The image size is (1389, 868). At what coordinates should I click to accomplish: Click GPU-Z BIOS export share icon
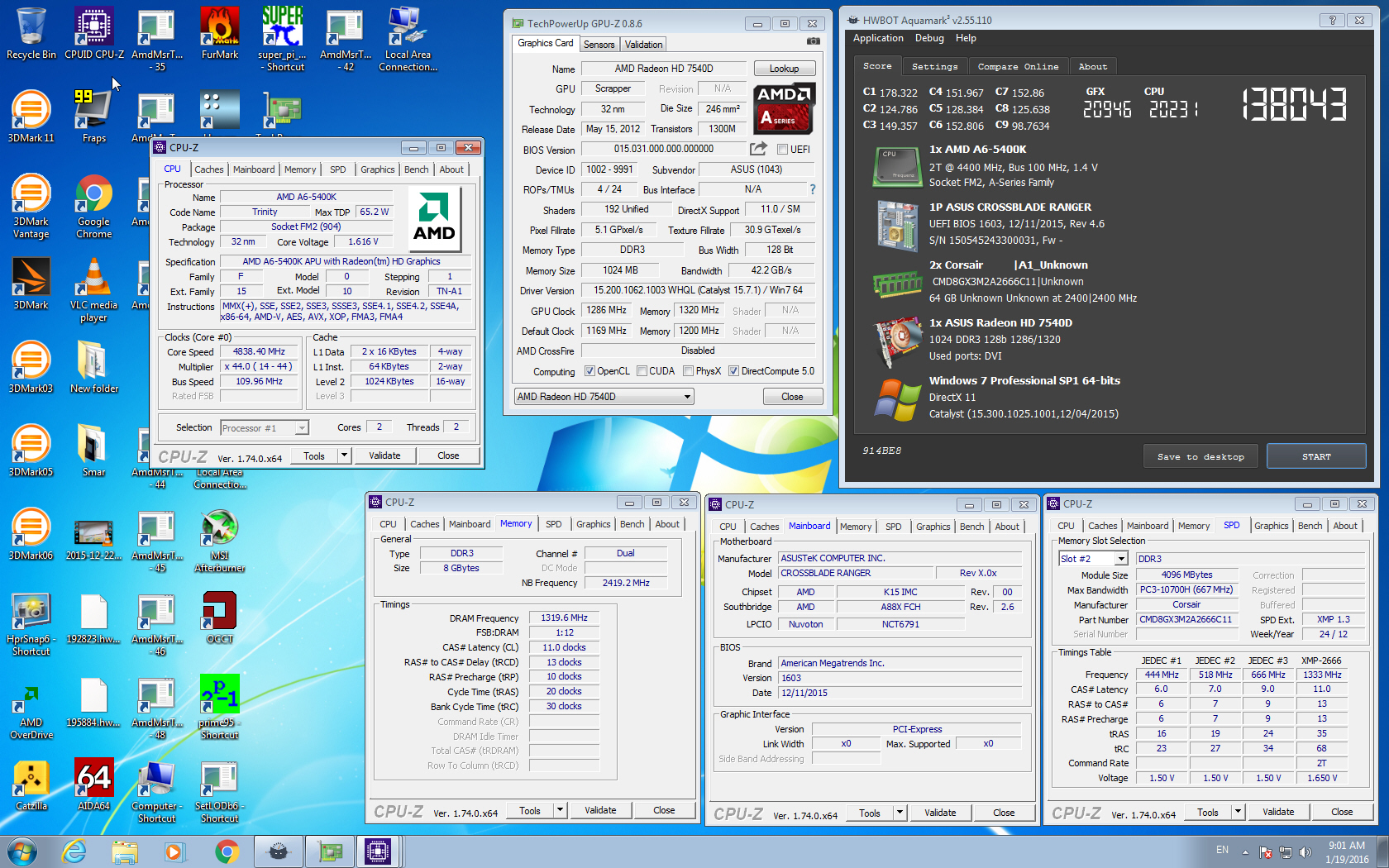click(758, 149)
